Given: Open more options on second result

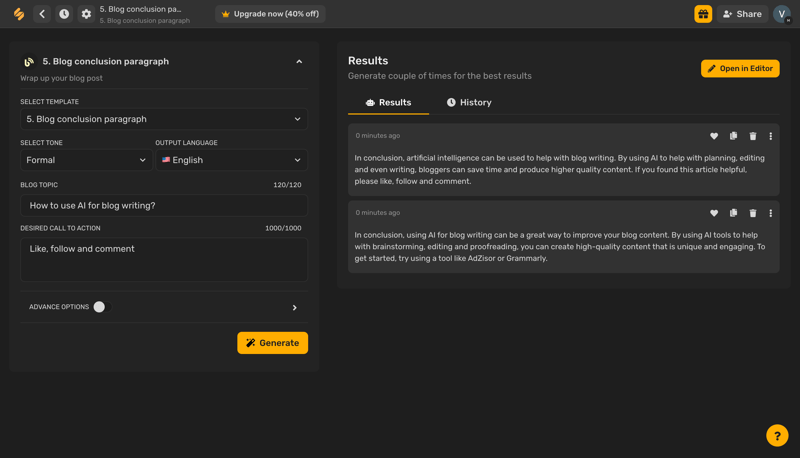Looking at the screenshot, I should tap(770, 213).
